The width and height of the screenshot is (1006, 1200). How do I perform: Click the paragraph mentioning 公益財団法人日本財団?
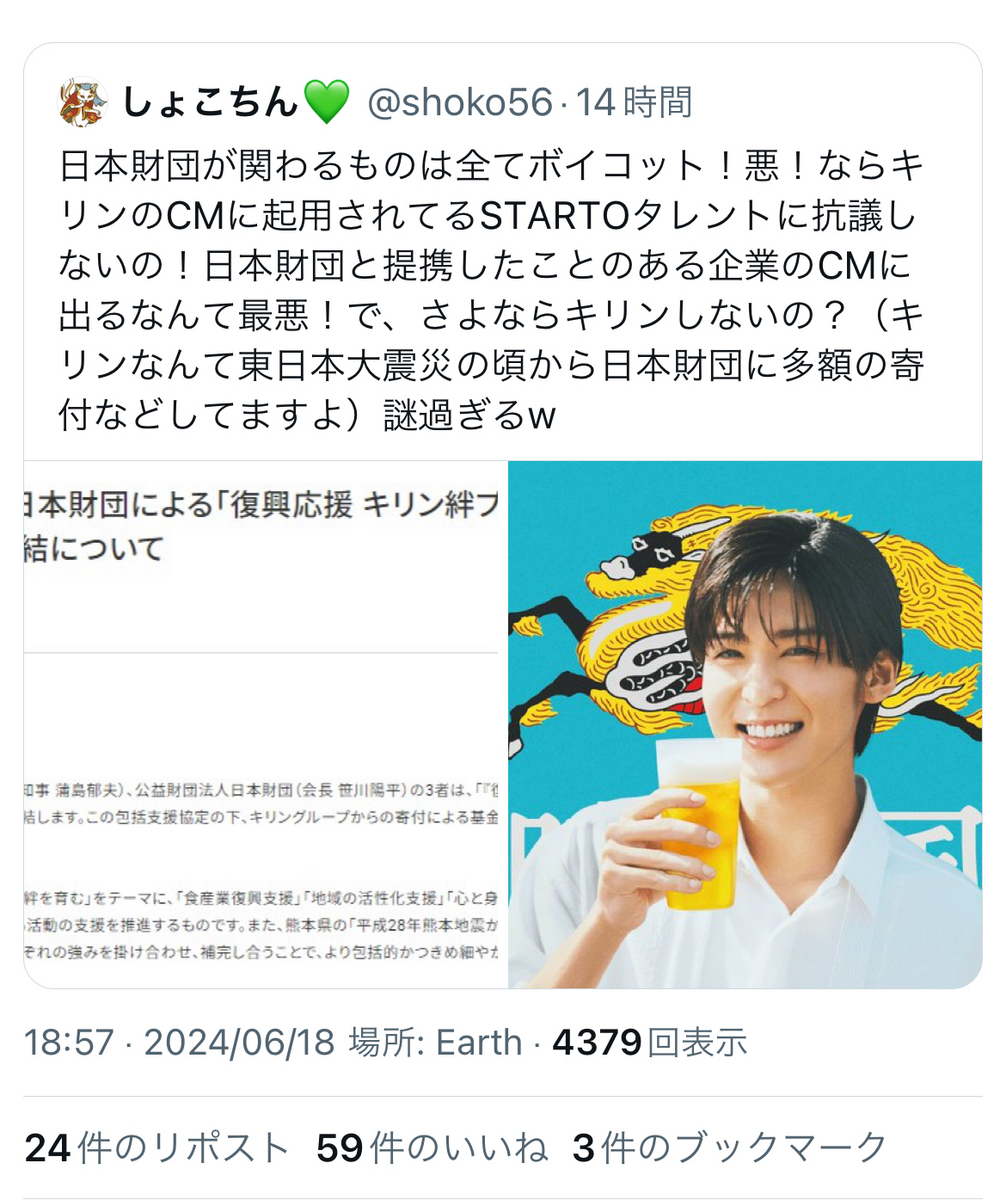[x=262, y=805]
